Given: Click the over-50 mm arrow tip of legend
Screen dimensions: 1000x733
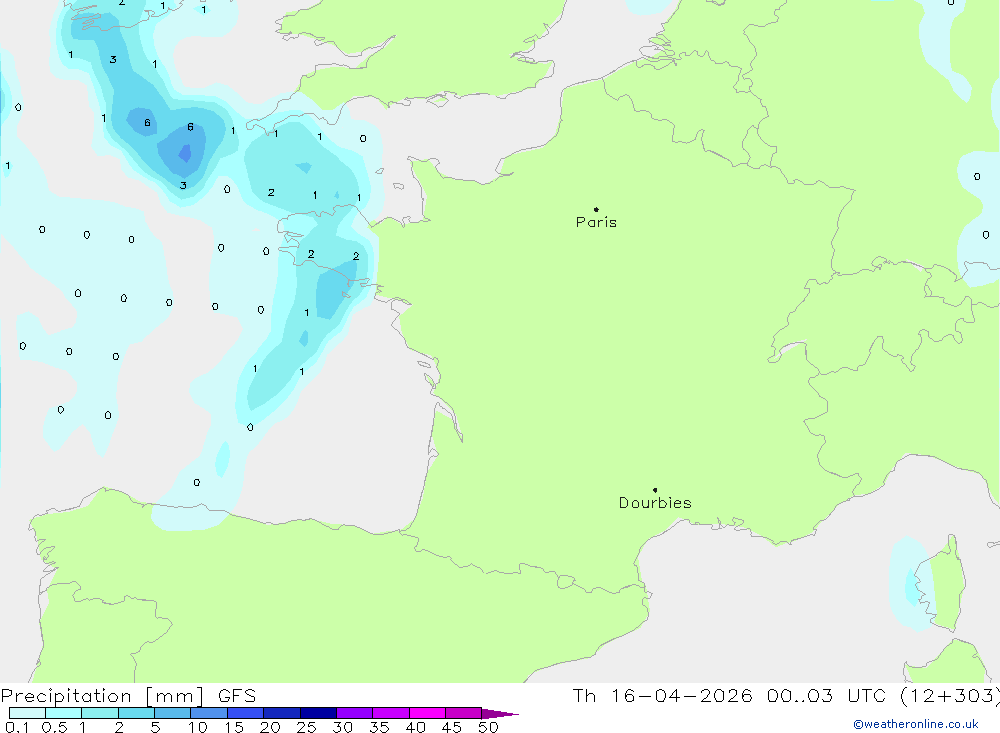Looking at the screenshot, I should point(500,714).
